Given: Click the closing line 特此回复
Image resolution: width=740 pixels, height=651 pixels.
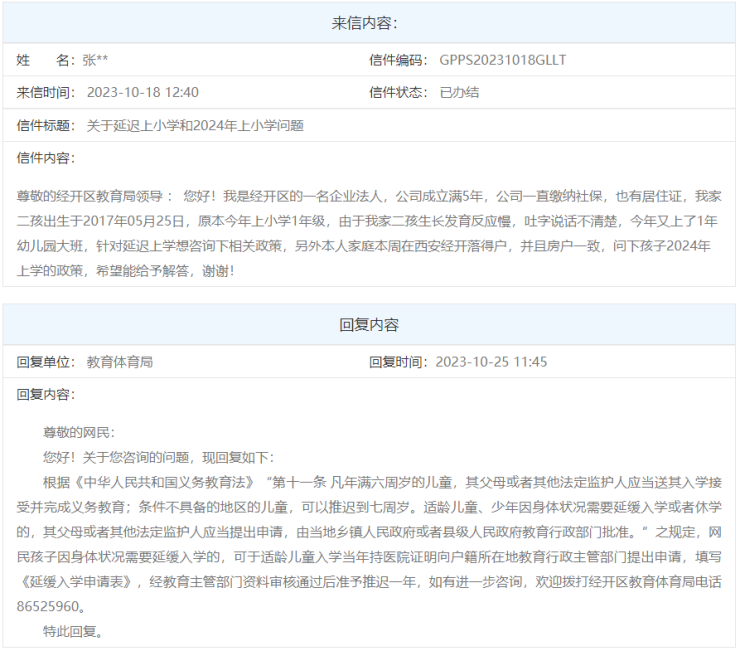Looking at the screenshot, I should (72, 632).
